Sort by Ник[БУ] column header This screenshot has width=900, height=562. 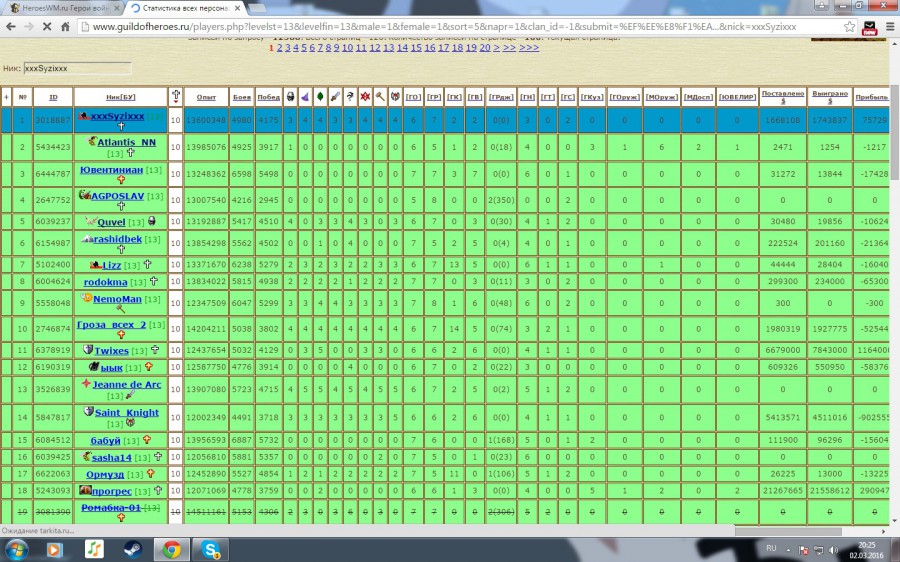click(121, 97)
